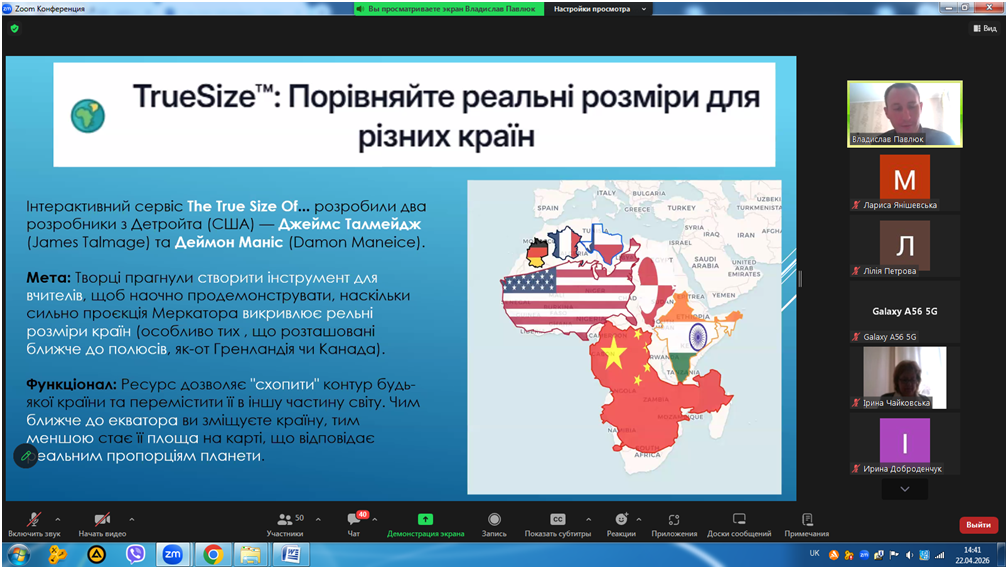The image size is (1008, 569).
Task: Select Ірина Чайковська video thumbnail
Action: pyautogui.click(x=904, y=378)
